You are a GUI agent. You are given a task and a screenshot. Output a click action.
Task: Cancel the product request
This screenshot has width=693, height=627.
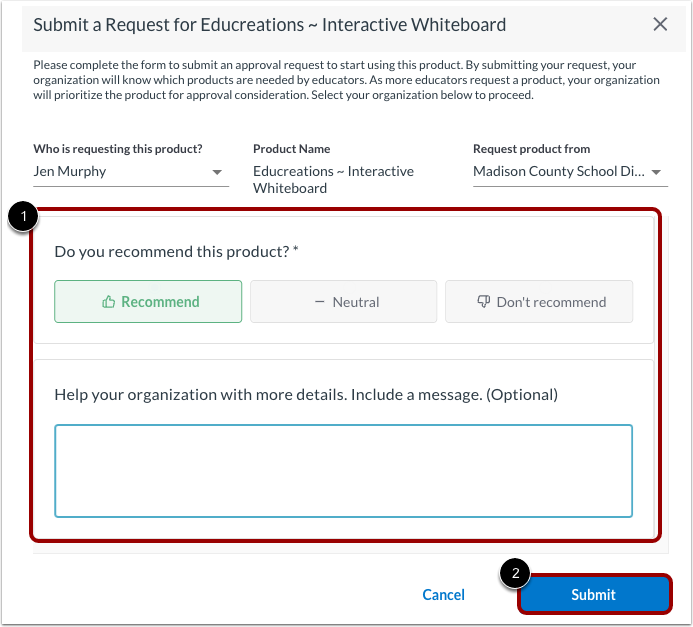coord(443,595)
